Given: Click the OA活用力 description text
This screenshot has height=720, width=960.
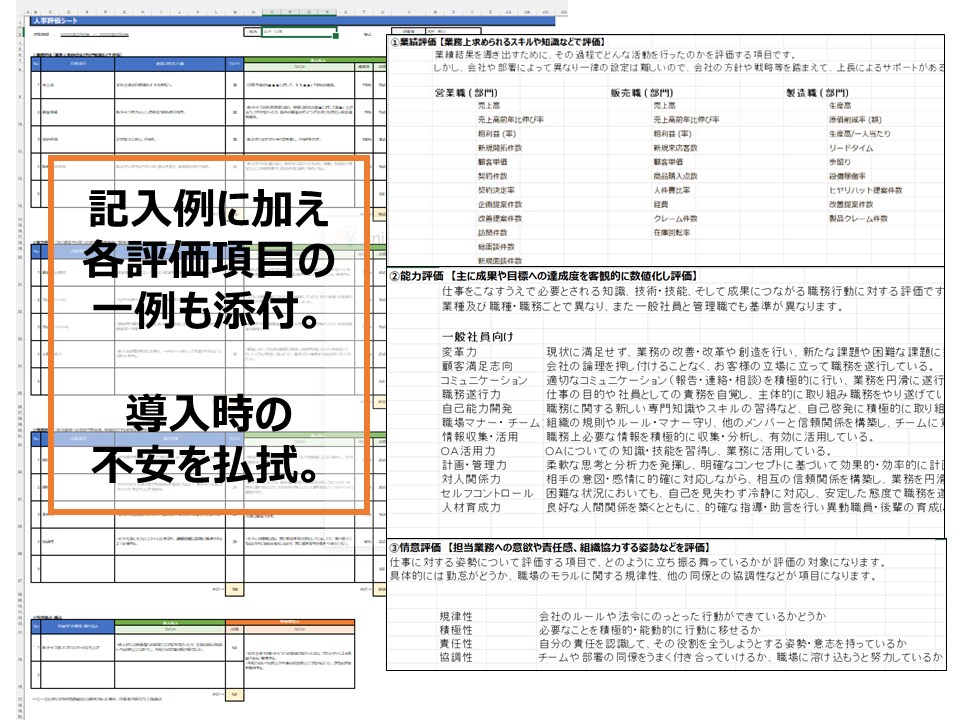Looking at the screenshot, I should [x=688, y=450].
